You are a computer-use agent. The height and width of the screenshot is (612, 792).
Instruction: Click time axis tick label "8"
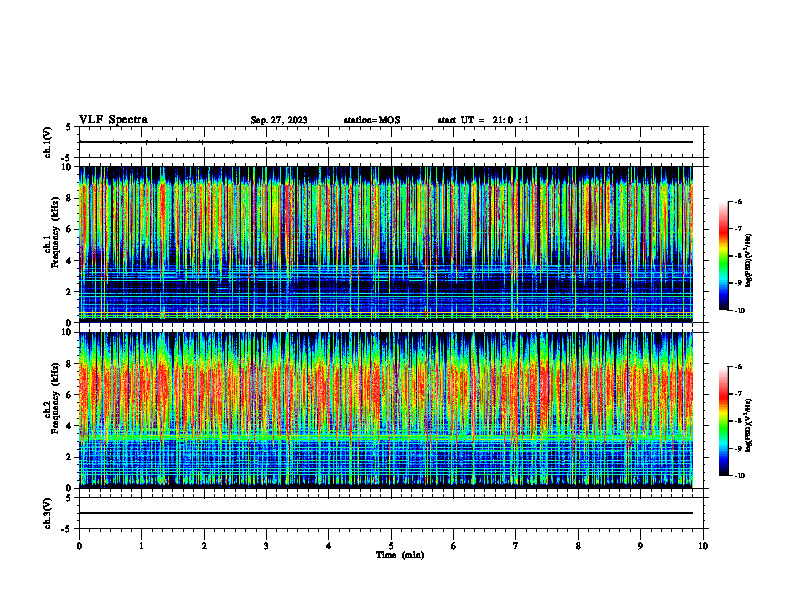578,546
